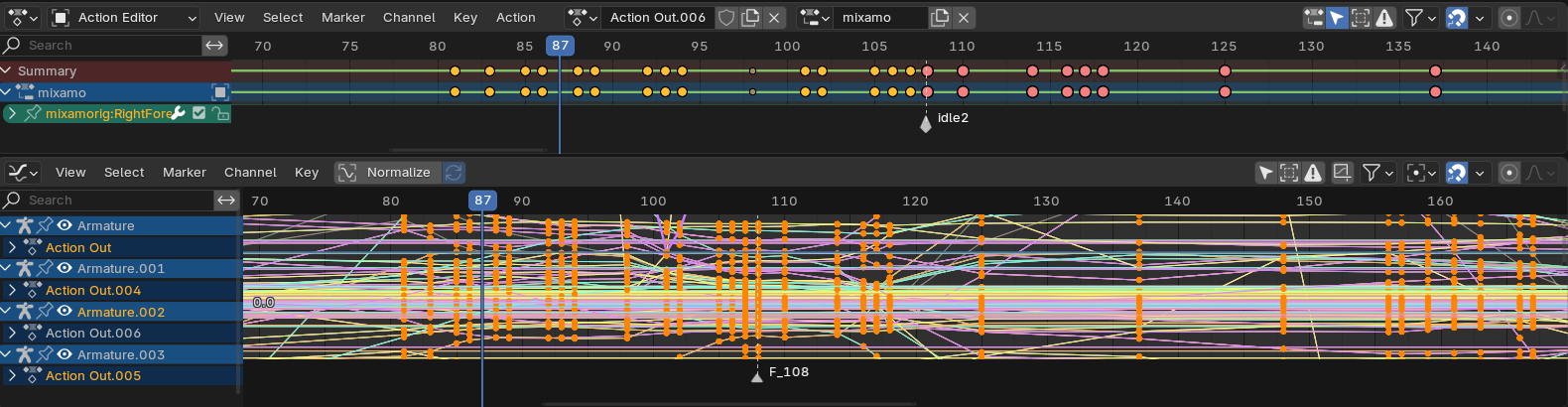Screen dimensions: 1568x407
Task: Unlink the Action Out.006 action
Action: (774, 18)
